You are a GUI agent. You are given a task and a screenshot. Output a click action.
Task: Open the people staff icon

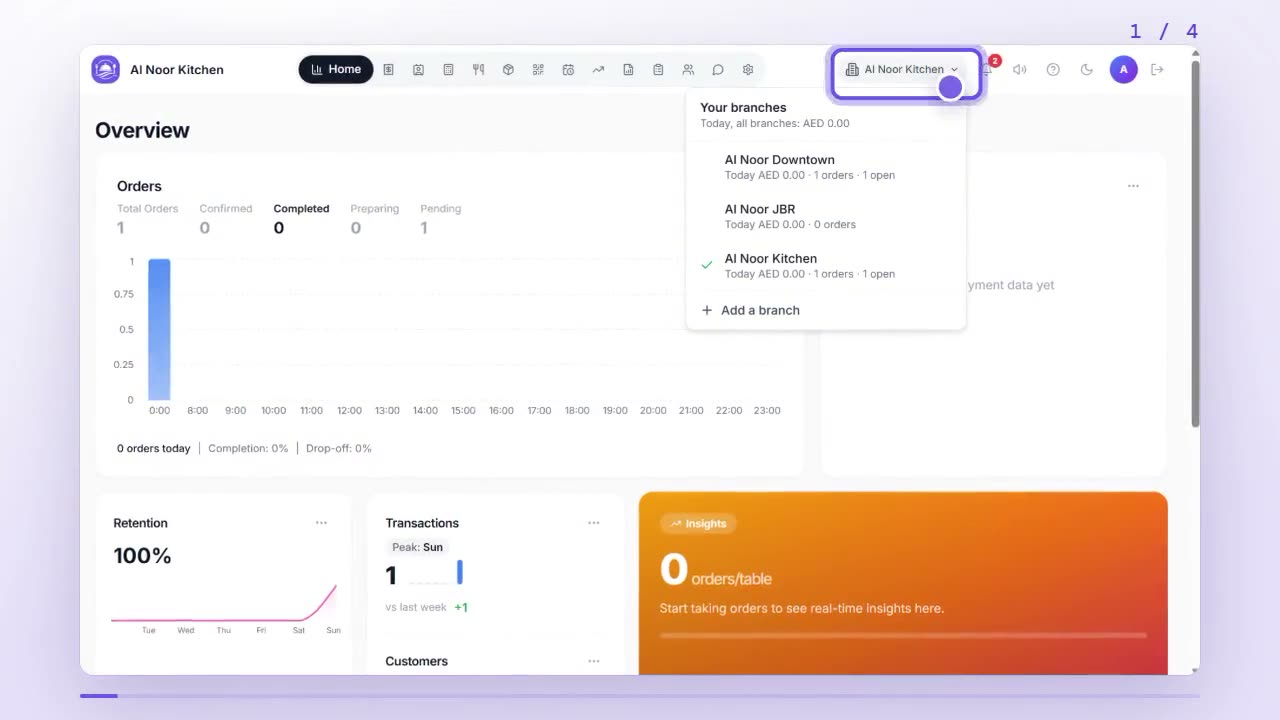click(x=688, y=70)
